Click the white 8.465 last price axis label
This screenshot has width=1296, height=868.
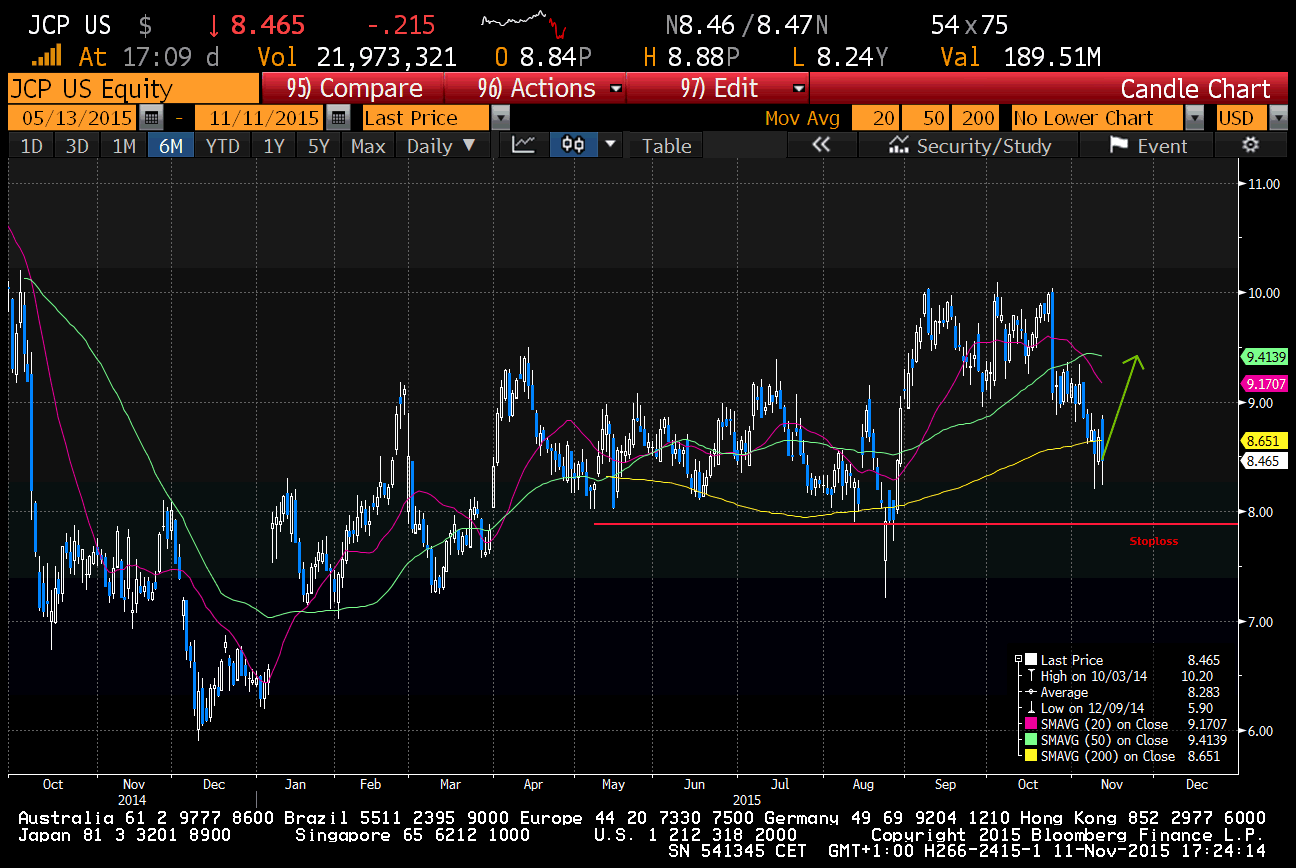coord(1266,461)
